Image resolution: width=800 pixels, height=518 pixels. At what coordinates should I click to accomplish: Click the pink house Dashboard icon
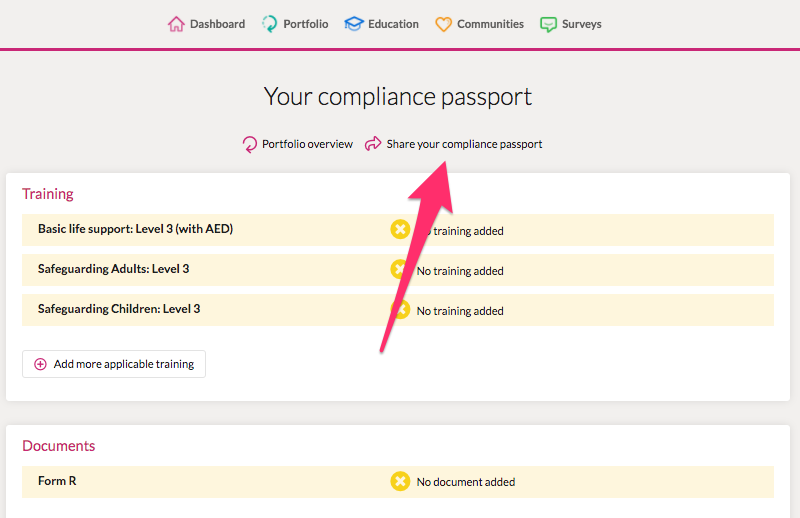coord(176,24)
